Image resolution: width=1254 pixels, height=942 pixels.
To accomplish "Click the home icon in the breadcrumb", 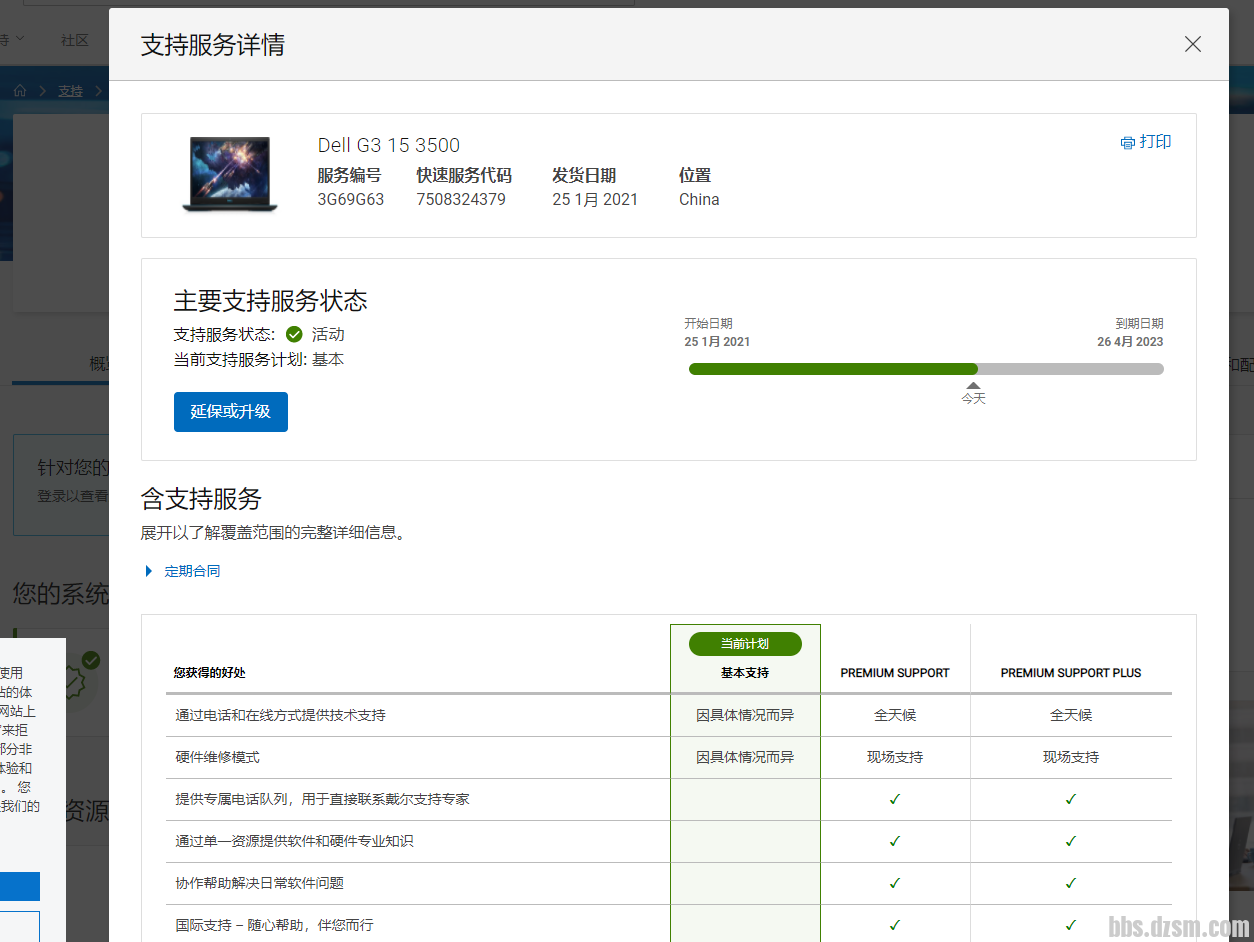I will pyautogui.click(x=20, y=91).
